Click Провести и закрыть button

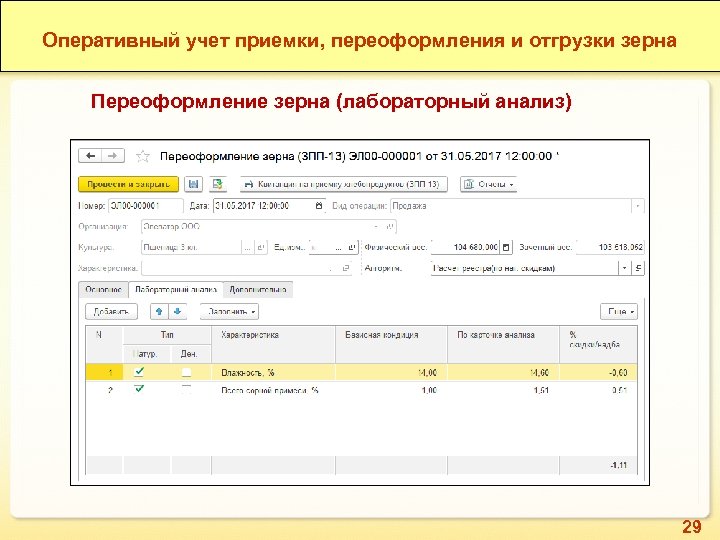[128, 184]
